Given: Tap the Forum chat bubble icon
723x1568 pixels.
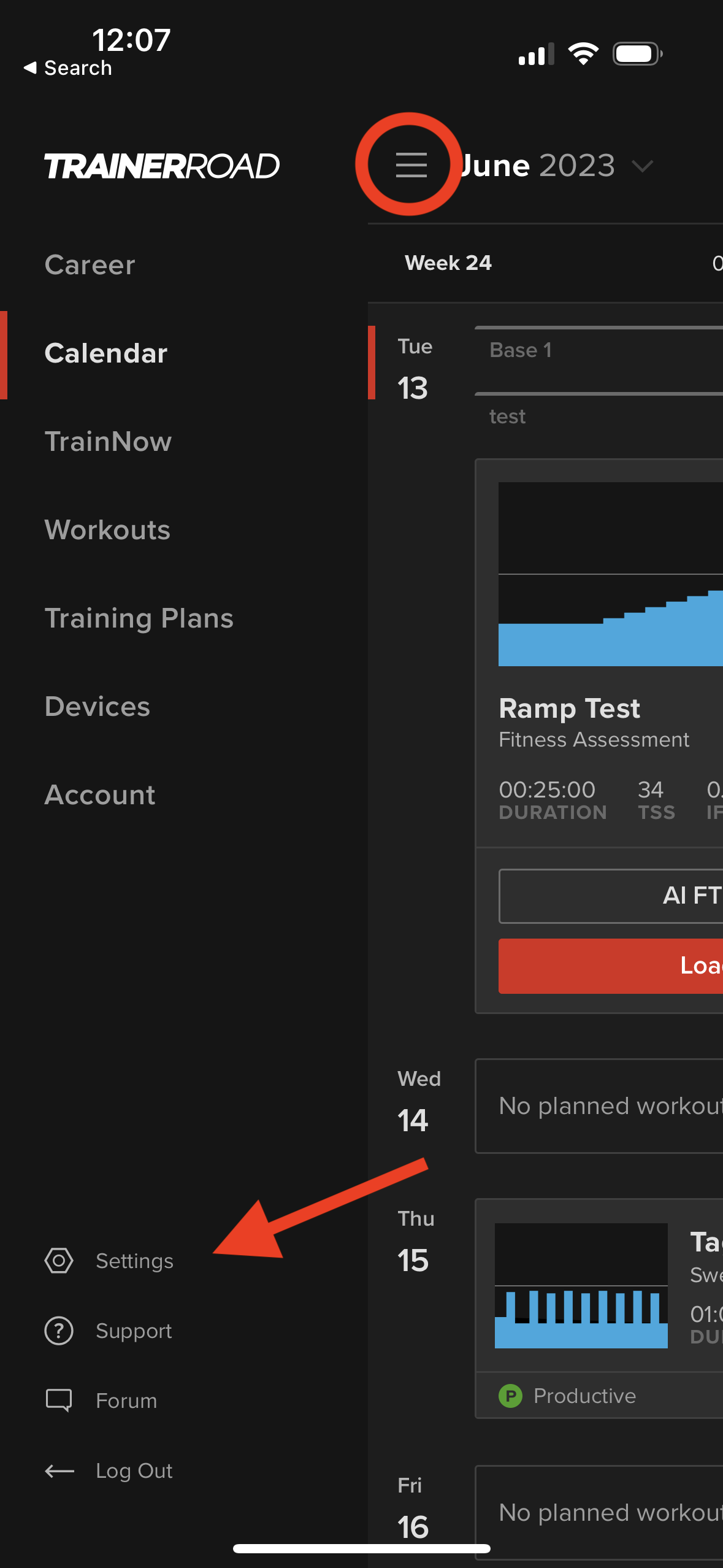Looking at the screenshot, I should (59, 1401).
